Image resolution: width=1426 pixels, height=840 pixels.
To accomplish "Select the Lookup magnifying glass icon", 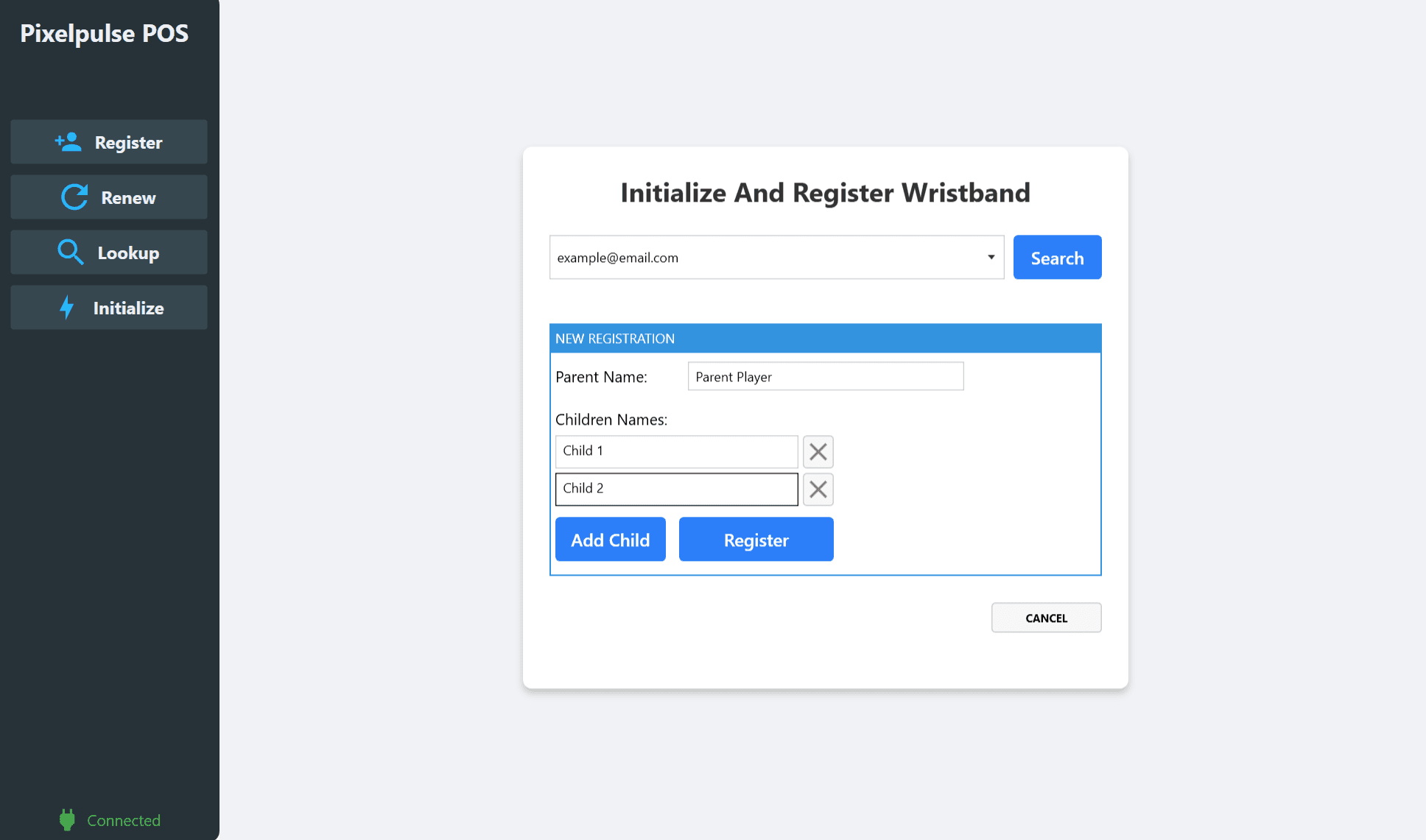I will point(71,252).
